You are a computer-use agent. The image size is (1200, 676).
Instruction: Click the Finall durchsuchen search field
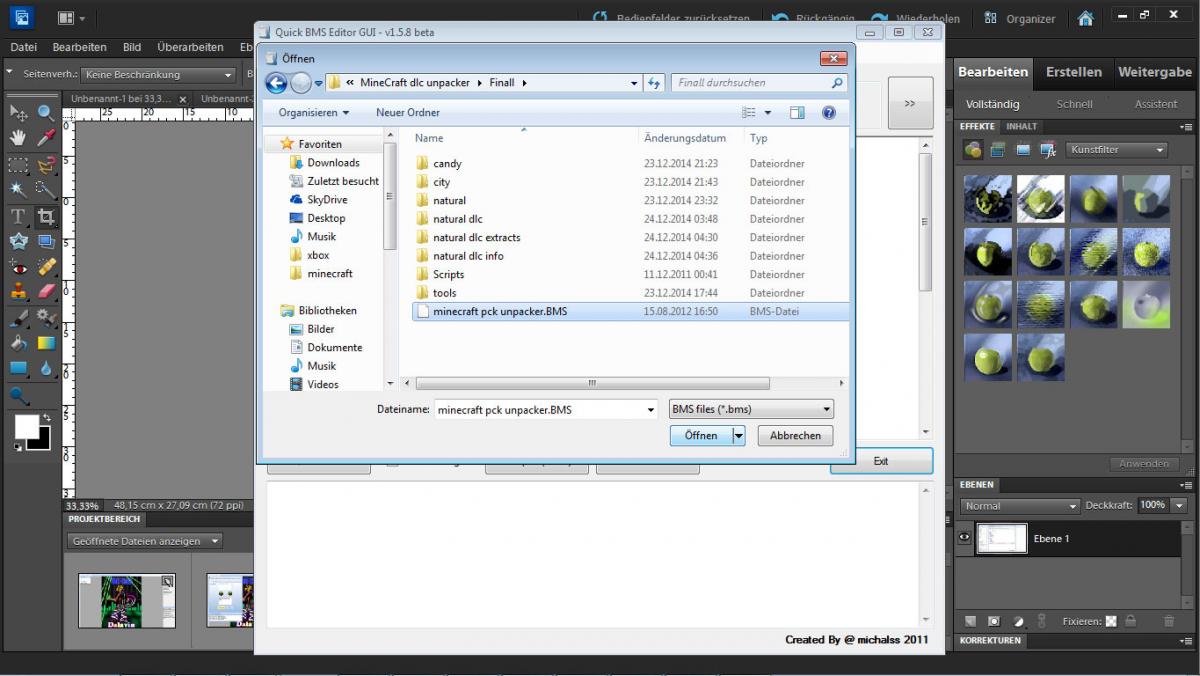[759, 83]
